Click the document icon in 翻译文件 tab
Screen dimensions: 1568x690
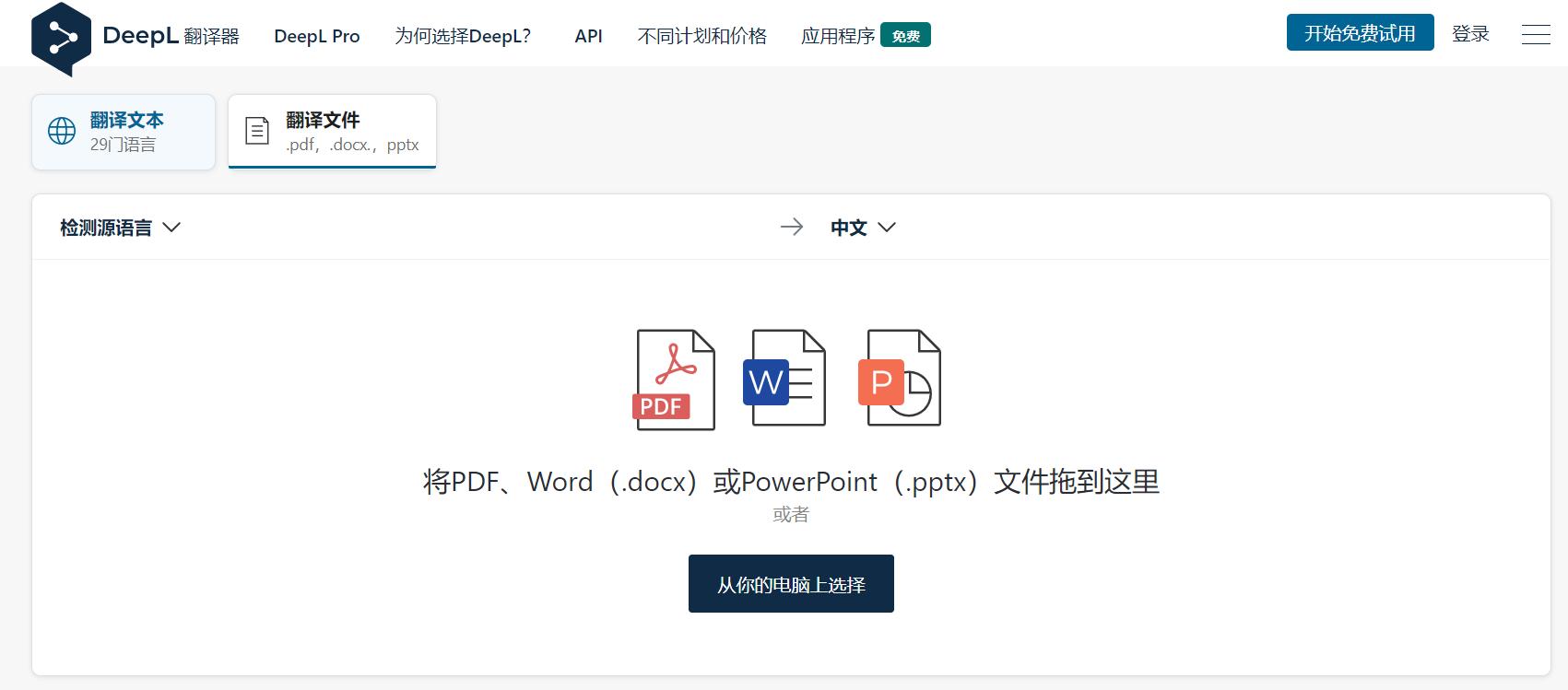pyautogui.click(x=257, y=131)
